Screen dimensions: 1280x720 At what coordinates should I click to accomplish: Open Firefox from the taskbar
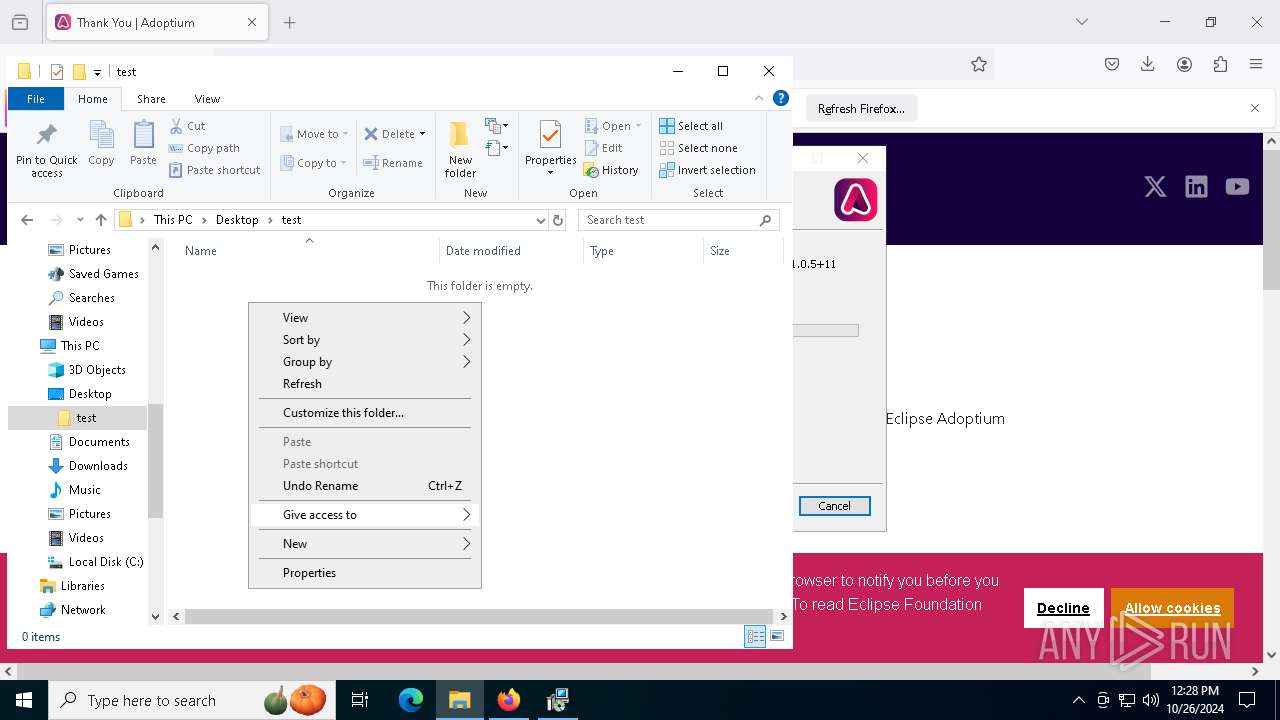pos(509,700)
